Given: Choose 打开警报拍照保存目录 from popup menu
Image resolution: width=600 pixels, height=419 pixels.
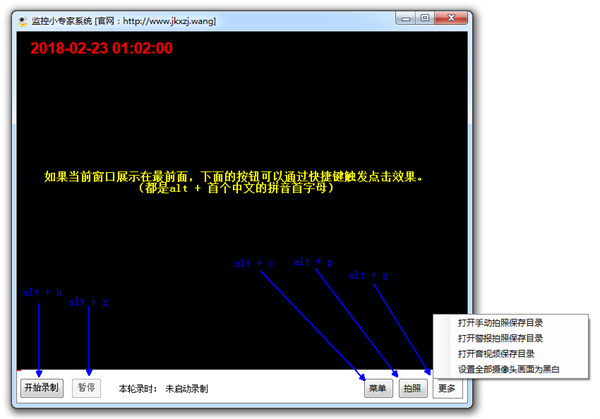Looking at the screenshot, I should click(507, 338).
